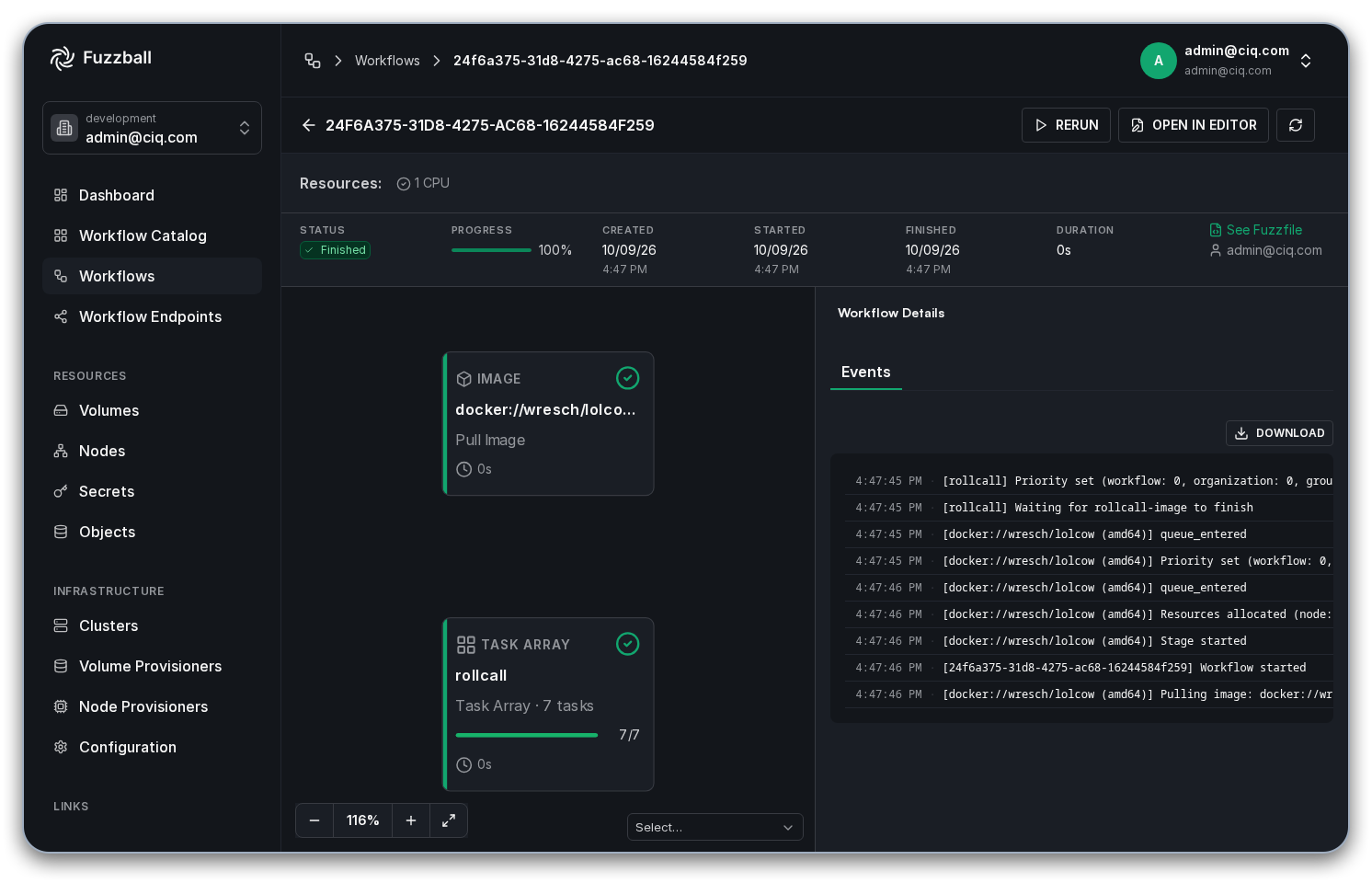The image size is (1372, 883).
Task: Click the workflow breadcrumb root icon
Action: (x=313, y=61)
